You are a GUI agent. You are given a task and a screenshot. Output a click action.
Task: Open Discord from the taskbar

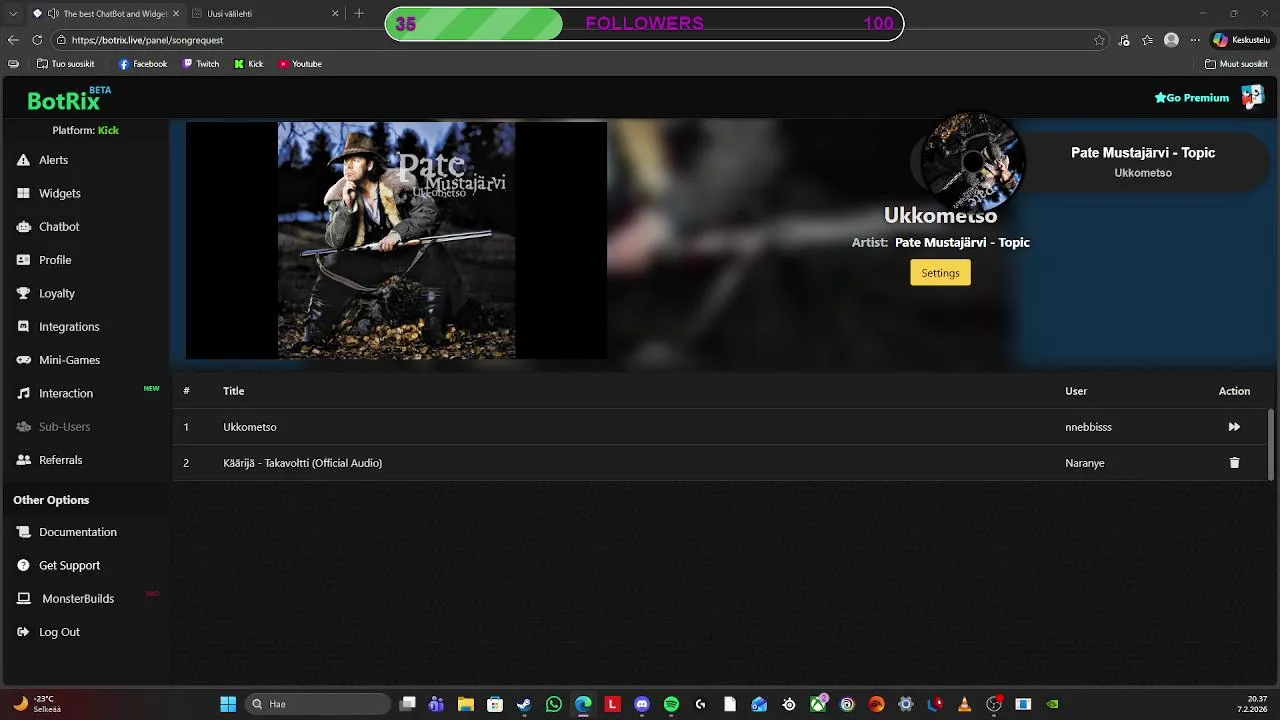[642, 704]
